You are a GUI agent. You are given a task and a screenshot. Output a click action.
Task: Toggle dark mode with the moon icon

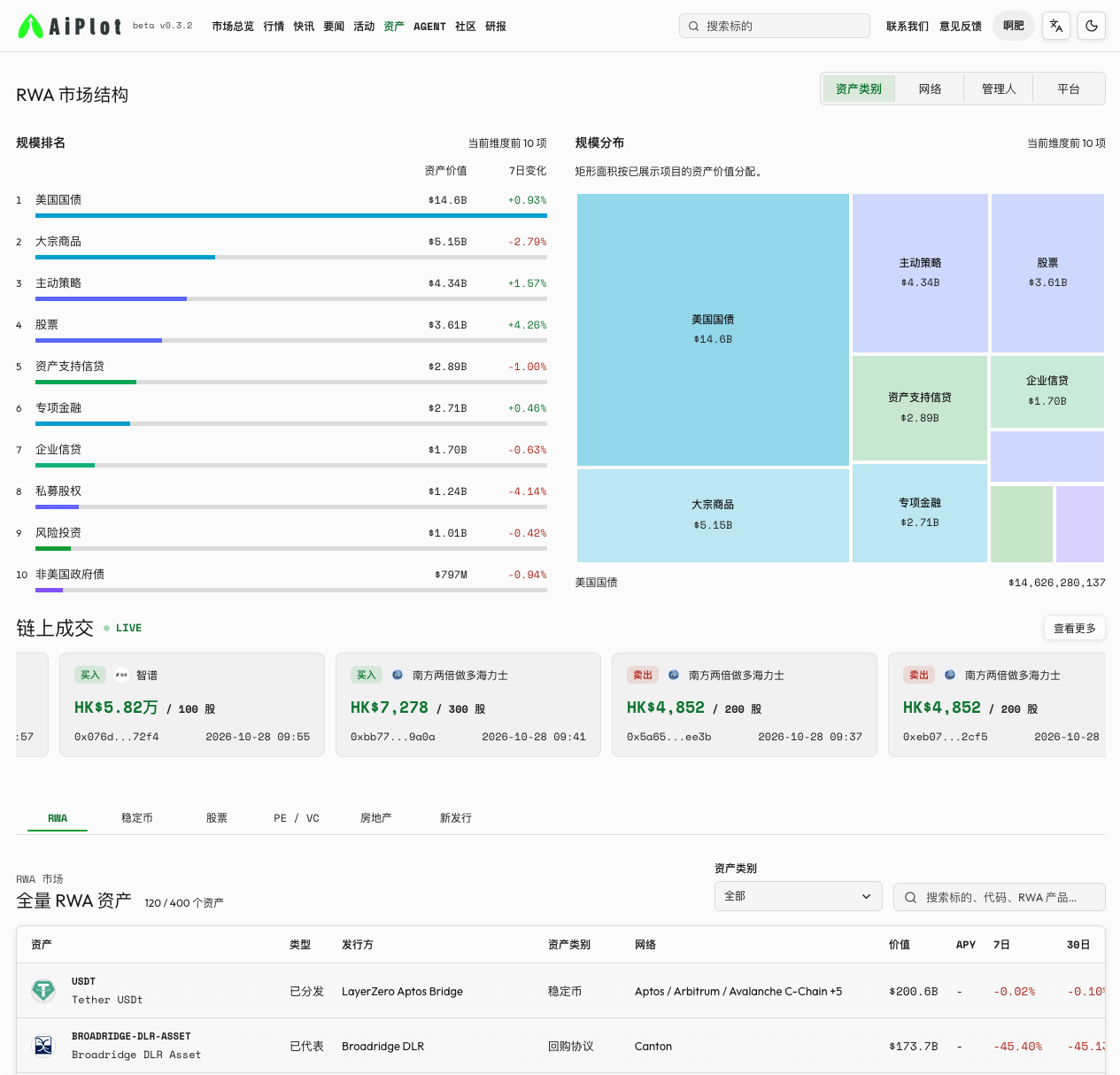point(1092,26)
